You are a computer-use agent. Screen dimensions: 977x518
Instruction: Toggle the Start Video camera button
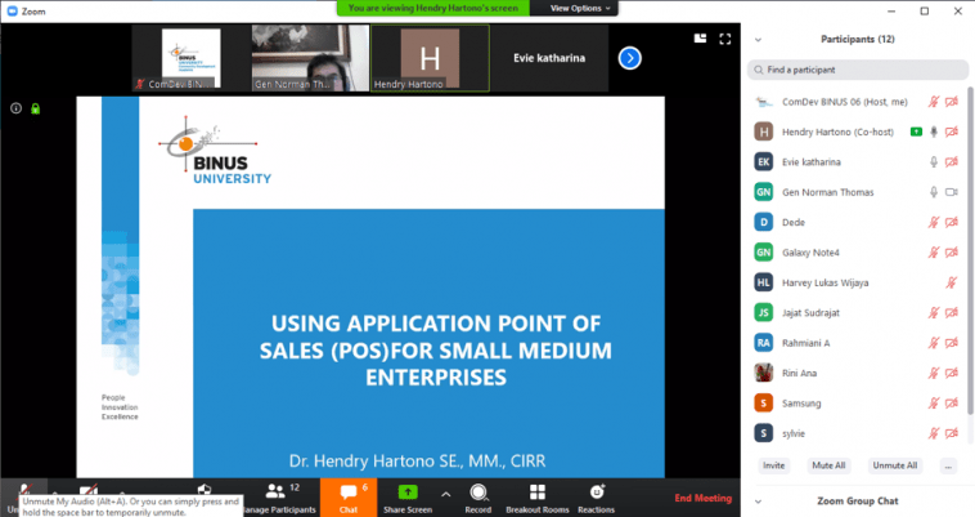coord(88,490)
